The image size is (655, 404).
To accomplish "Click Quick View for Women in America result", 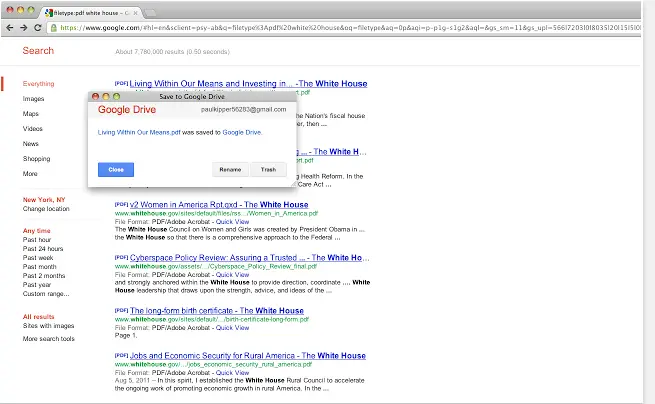I will coord(232,222).
